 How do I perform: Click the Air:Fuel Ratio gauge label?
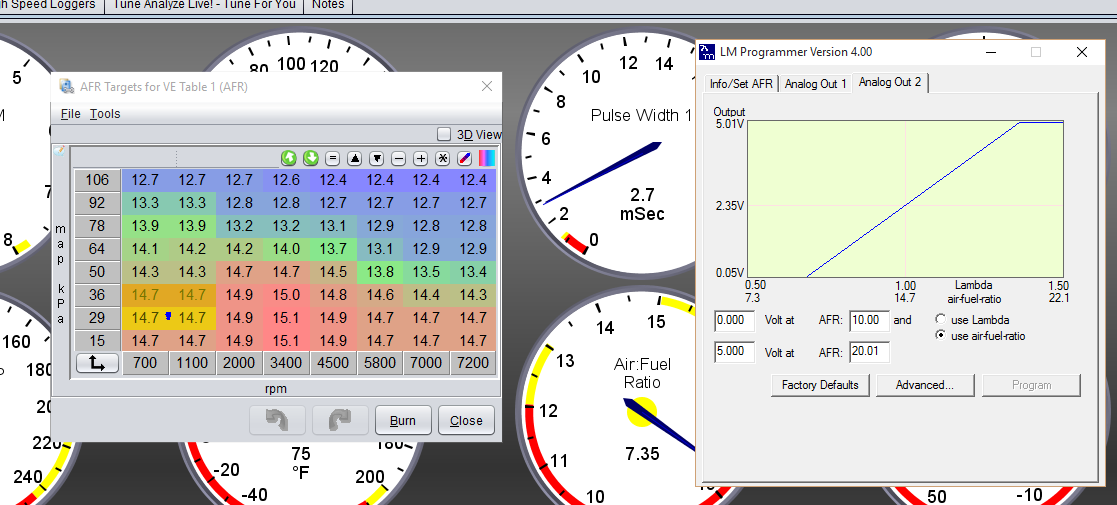coord(642,373)
